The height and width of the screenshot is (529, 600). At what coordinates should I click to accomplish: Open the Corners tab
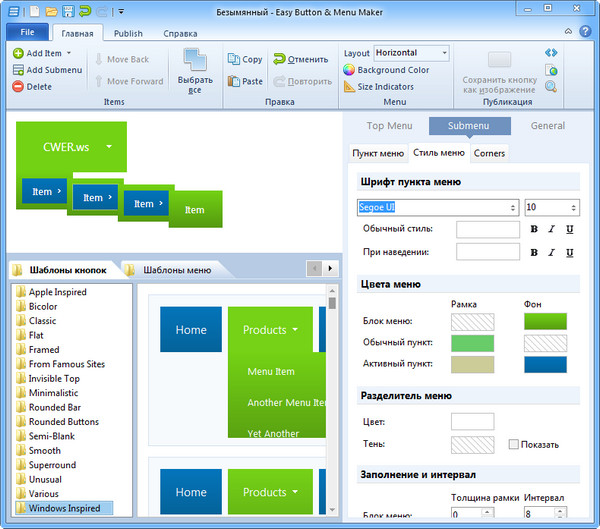pos(489,153)
